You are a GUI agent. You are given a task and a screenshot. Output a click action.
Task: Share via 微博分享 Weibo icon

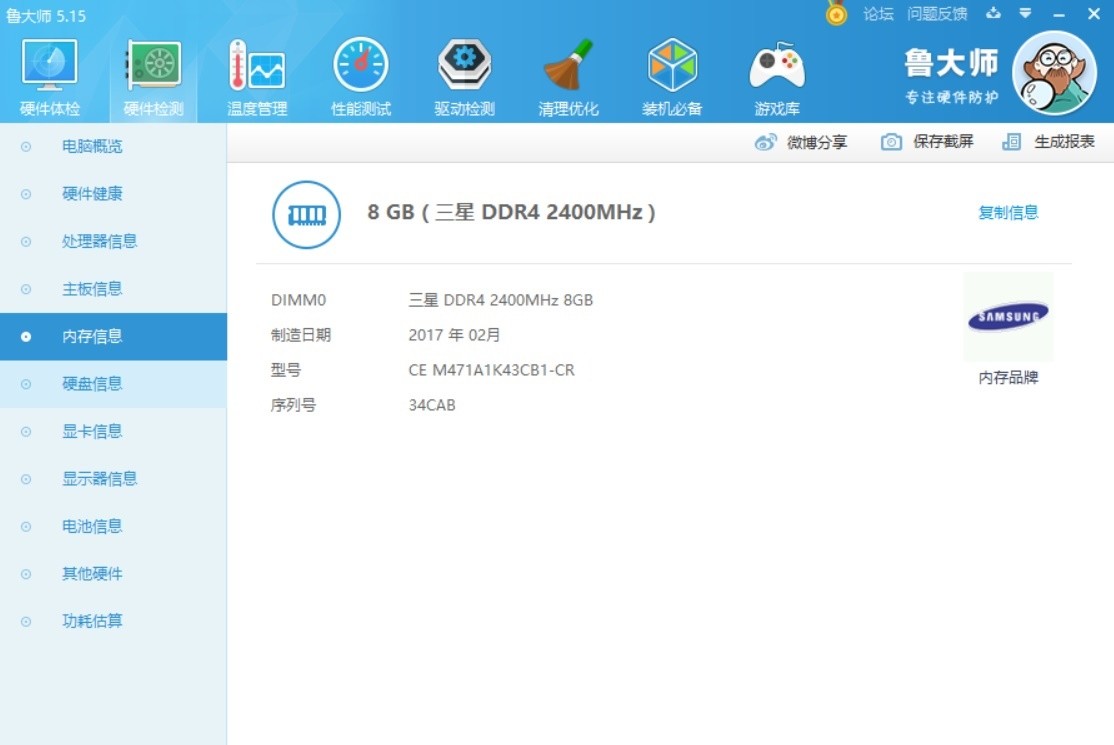(765, 142)
